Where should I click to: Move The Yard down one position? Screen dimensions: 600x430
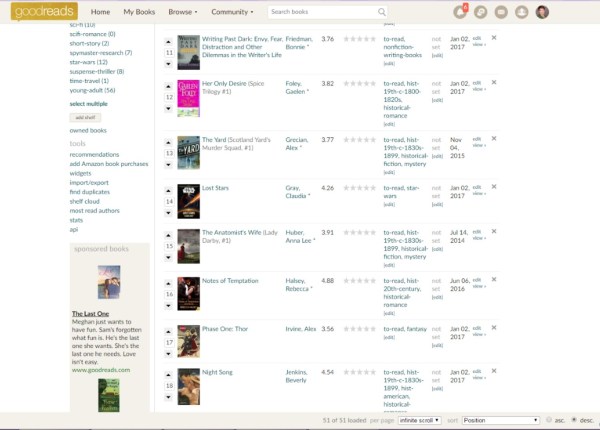point(168,165)
